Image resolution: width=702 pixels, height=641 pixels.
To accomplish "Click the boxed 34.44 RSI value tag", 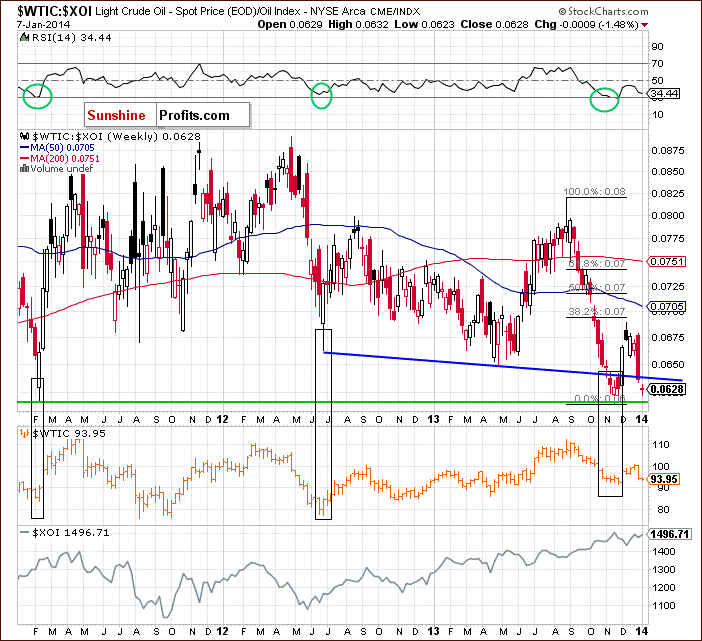I will 664,94.
